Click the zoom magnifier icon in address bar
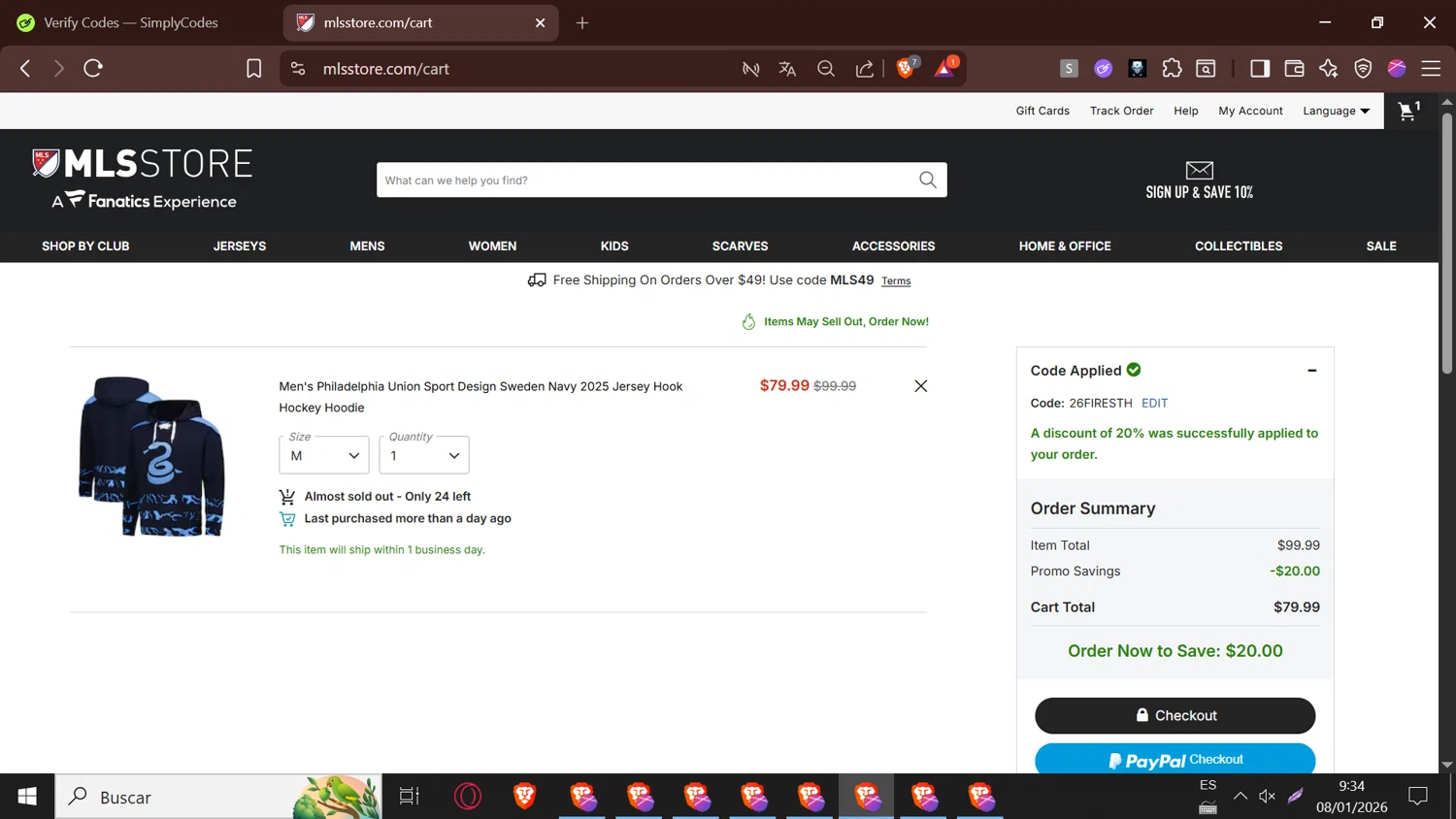The width and height of the screenshot is (1456, 819). coord(826,68)
